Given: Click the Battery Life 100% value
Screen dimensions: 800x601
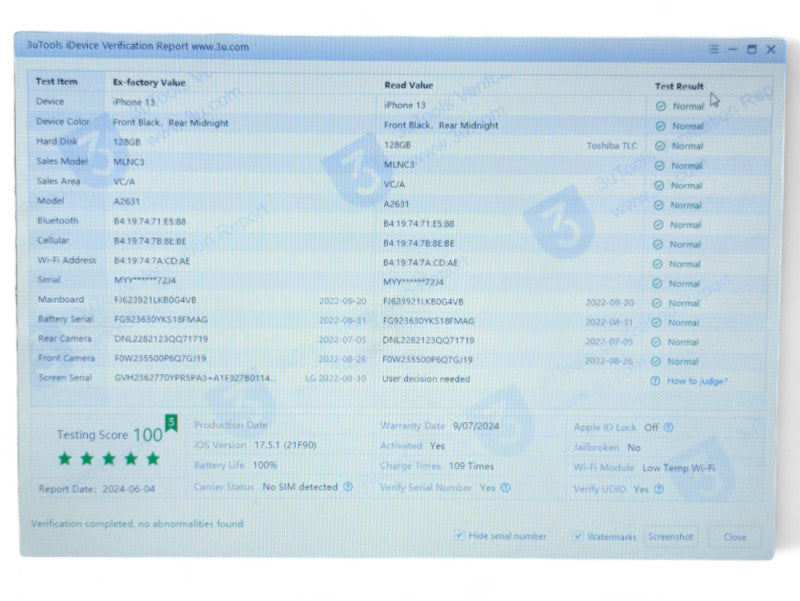Looking at the screenshot, I should [265, 465].
